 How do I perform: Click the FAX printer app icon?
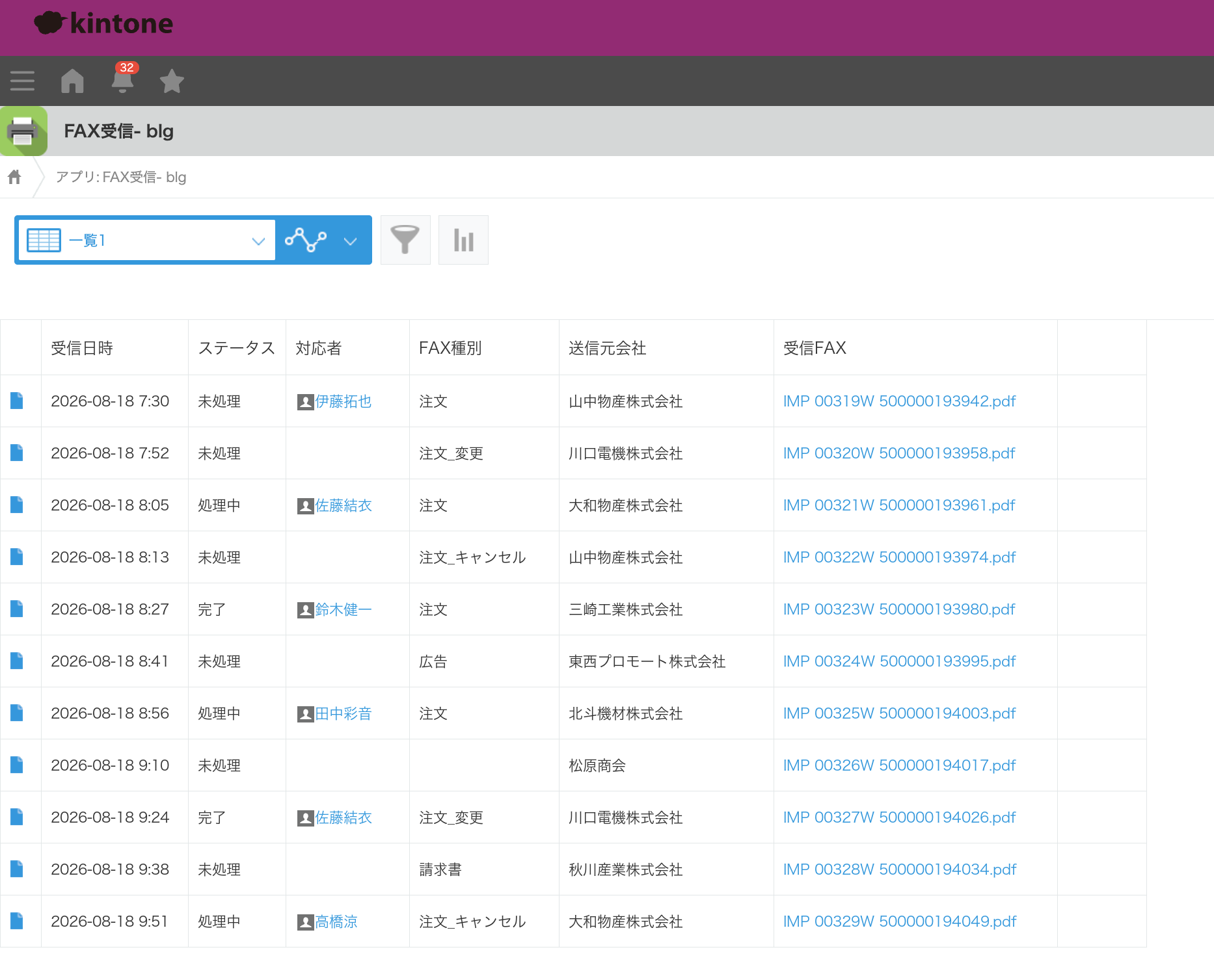(x=23, y=131)
